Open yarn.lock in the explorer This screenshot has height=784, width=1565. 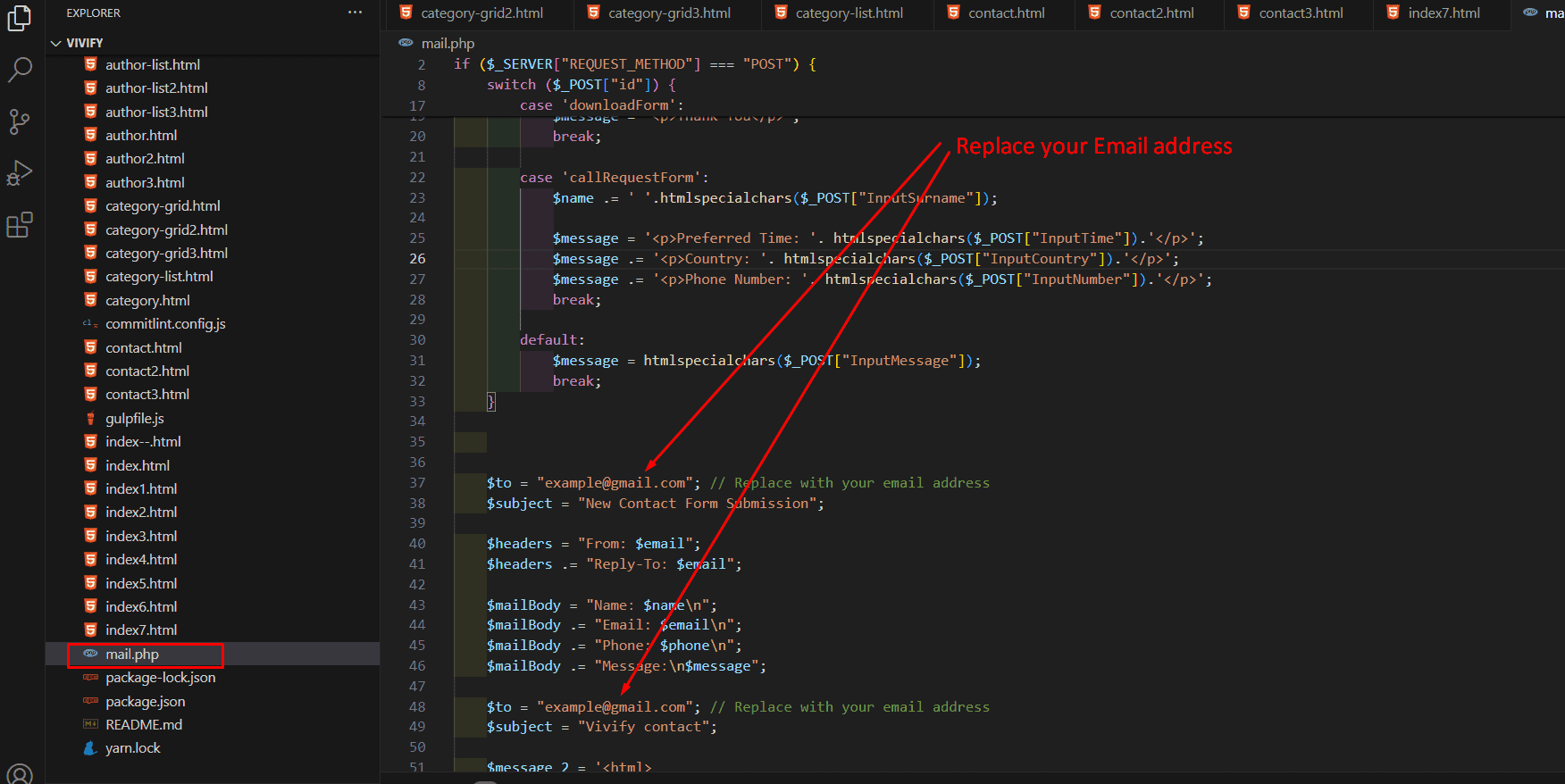pos(133,747)
